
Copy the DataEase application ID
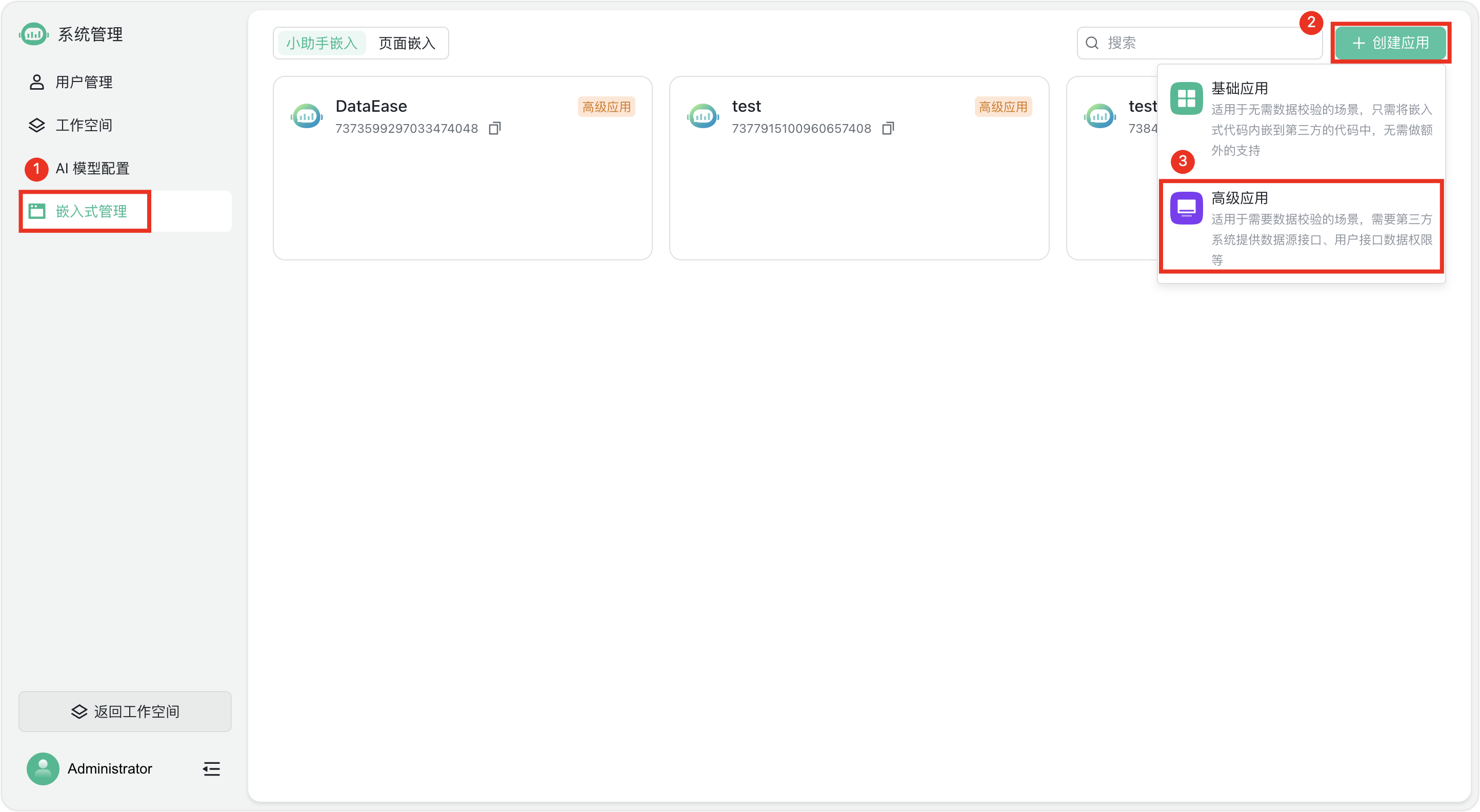coord(494,128)
